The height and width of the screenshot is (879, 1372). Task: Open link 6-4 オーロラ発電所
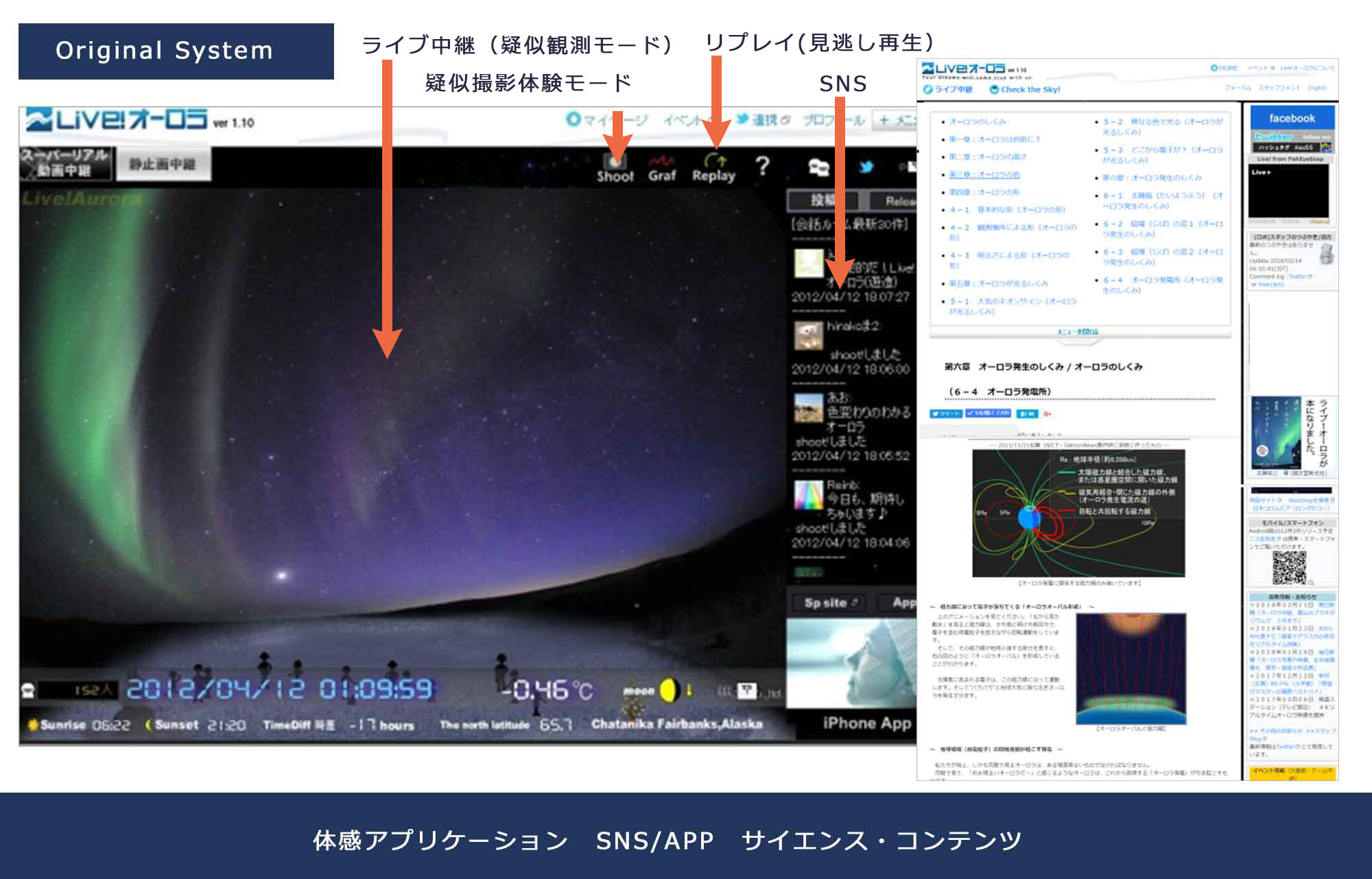(x=1163, y=285)
